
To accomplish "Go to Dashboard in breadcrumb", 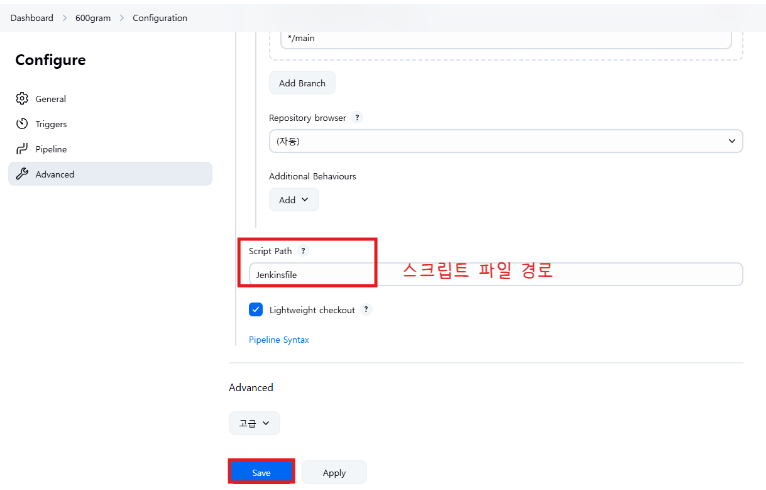I will pos(32,18).
